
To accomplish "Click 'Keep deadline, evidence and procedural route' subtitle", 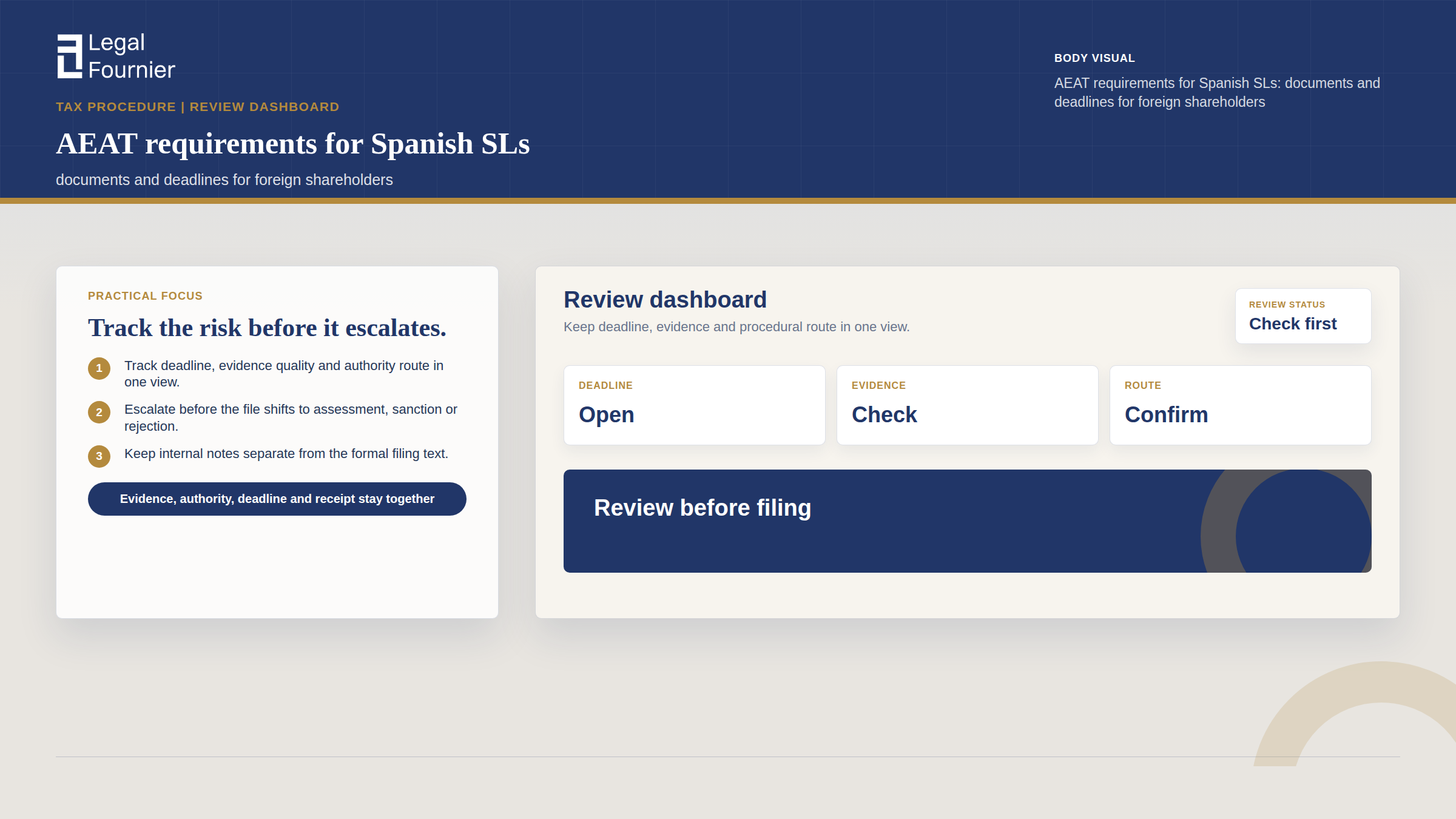I will 736,327.
